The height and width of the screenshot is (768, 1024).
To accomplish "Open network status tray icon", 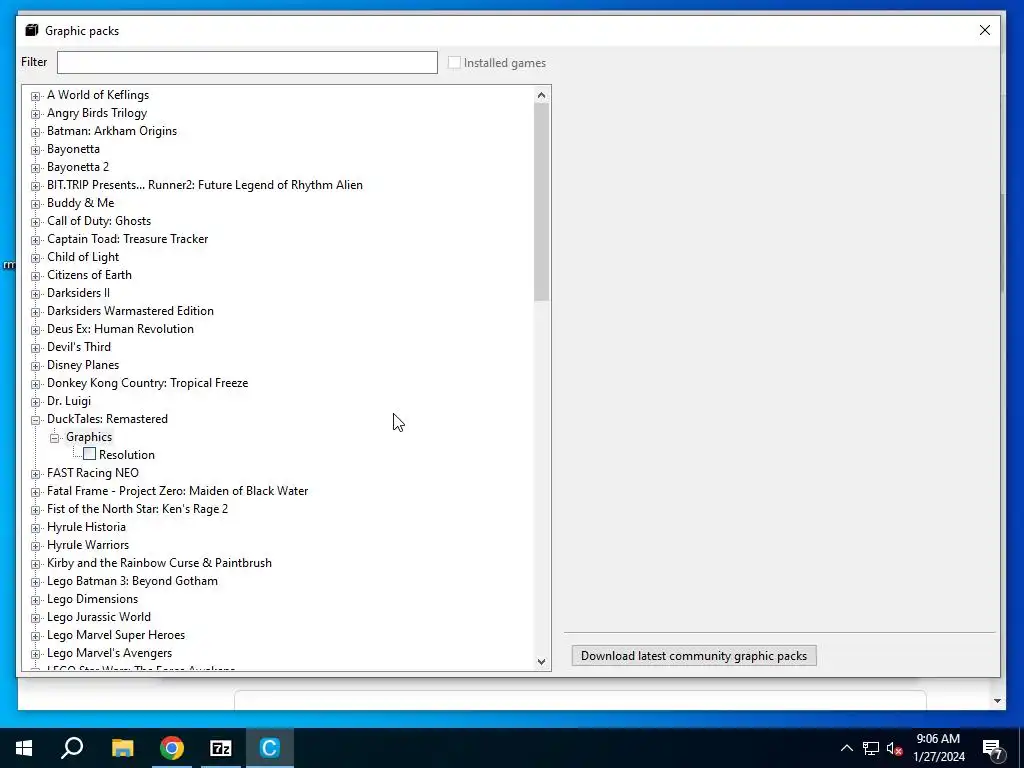I will click(871, 748).
